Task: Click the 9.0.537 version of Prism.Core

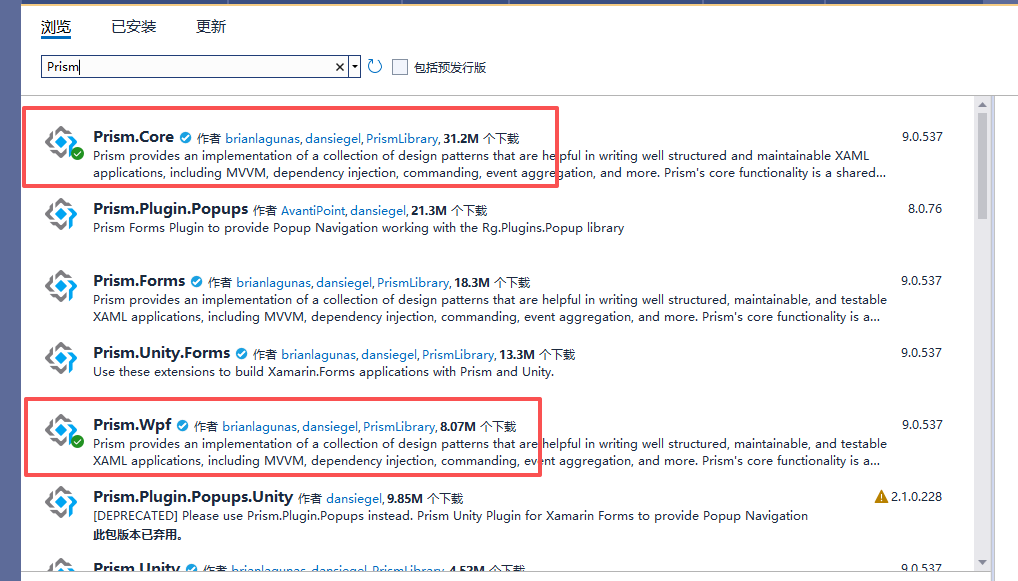Action: tap(922, 137)
